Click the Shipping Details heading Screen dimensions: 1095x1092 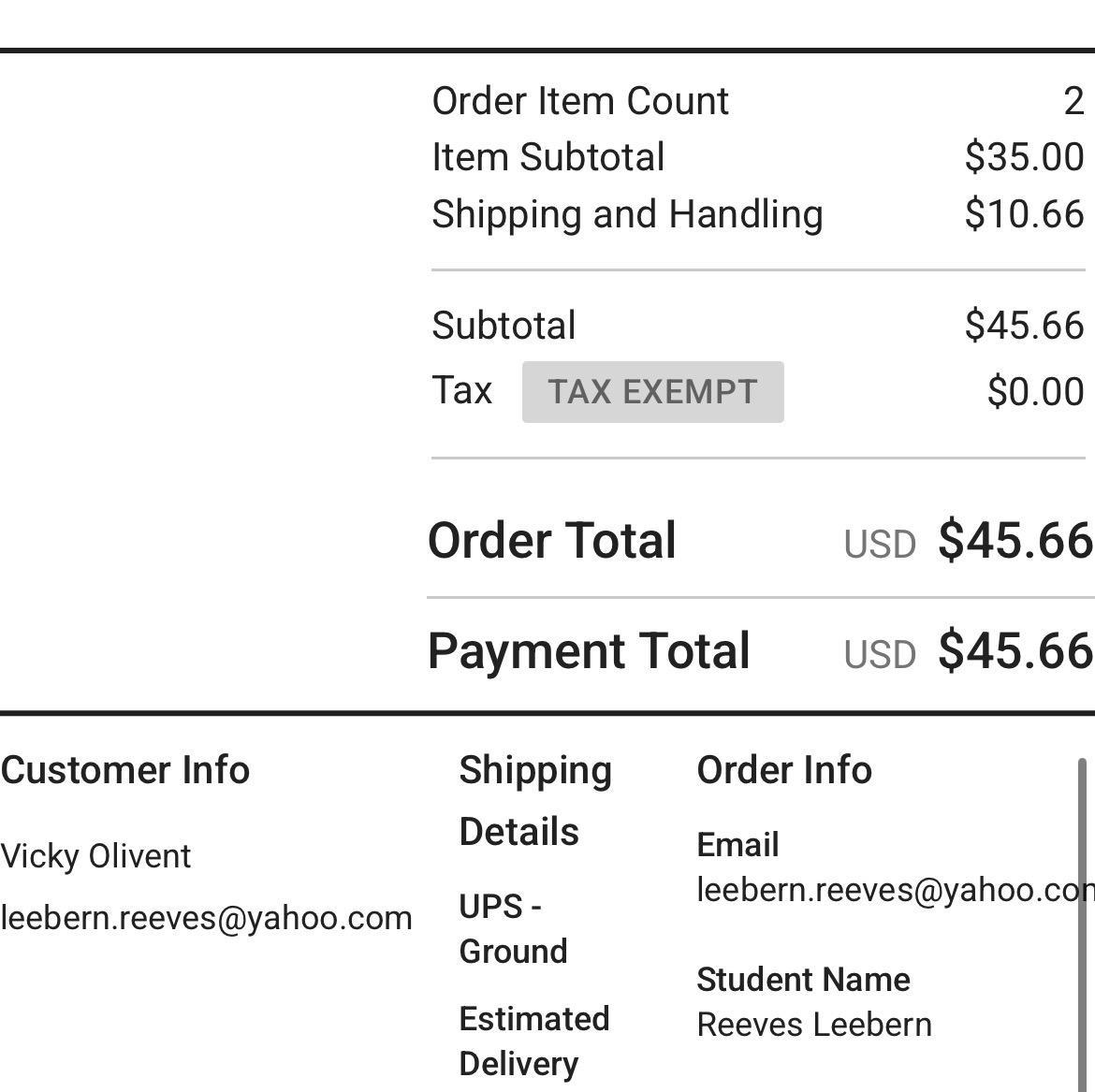coord(534,800)
